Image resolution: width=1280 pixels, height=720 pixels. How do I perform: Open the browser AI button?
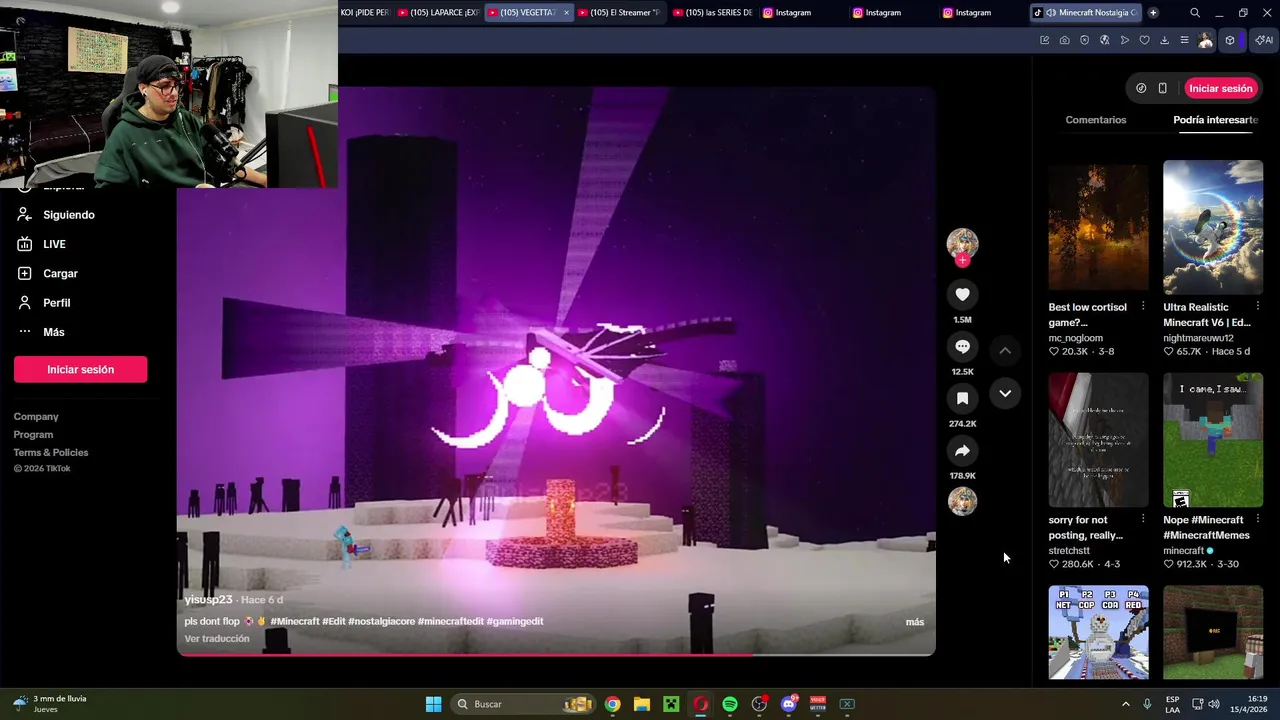tap(1264, 40)
